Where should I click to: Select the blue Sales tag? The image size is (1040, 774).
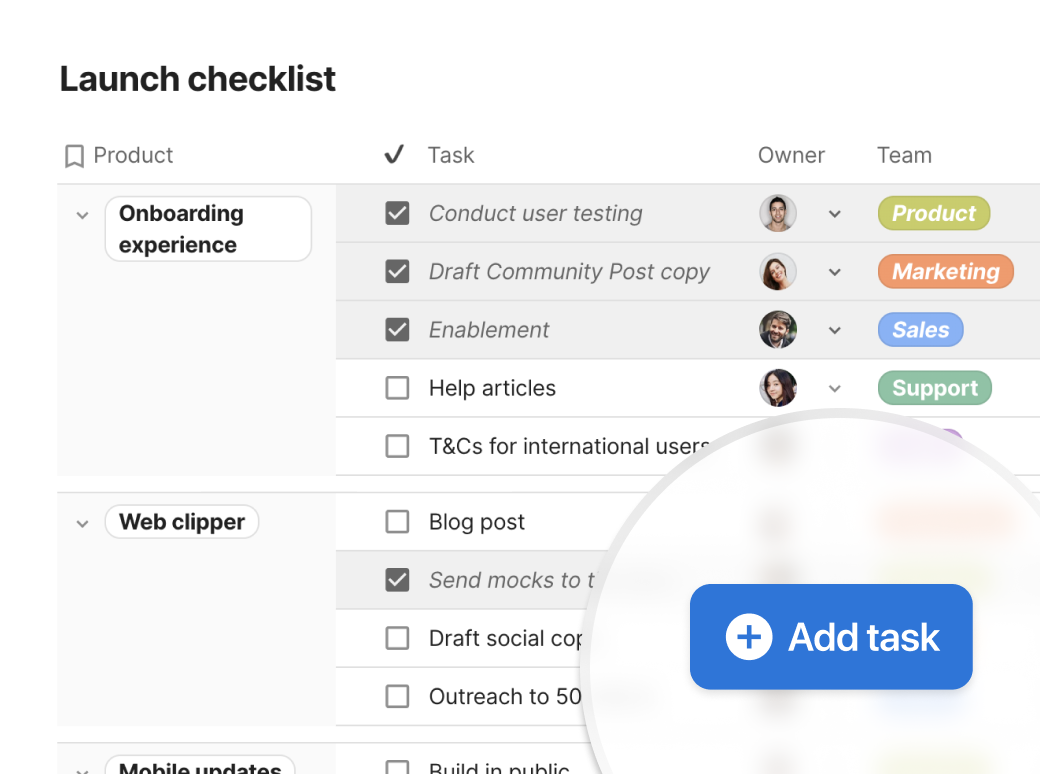point(920,330)
